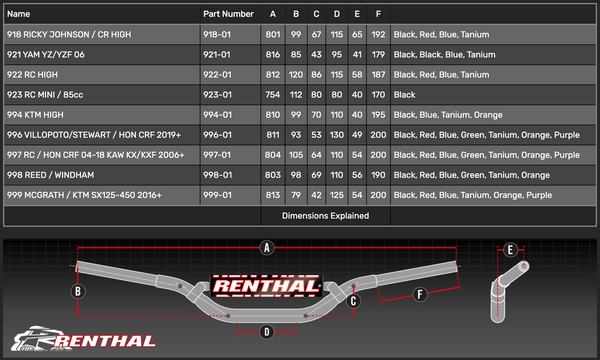Select the 994 KTM HIGH row name
The height and width of the screenshot is (360, 600).
click(35, 115)
